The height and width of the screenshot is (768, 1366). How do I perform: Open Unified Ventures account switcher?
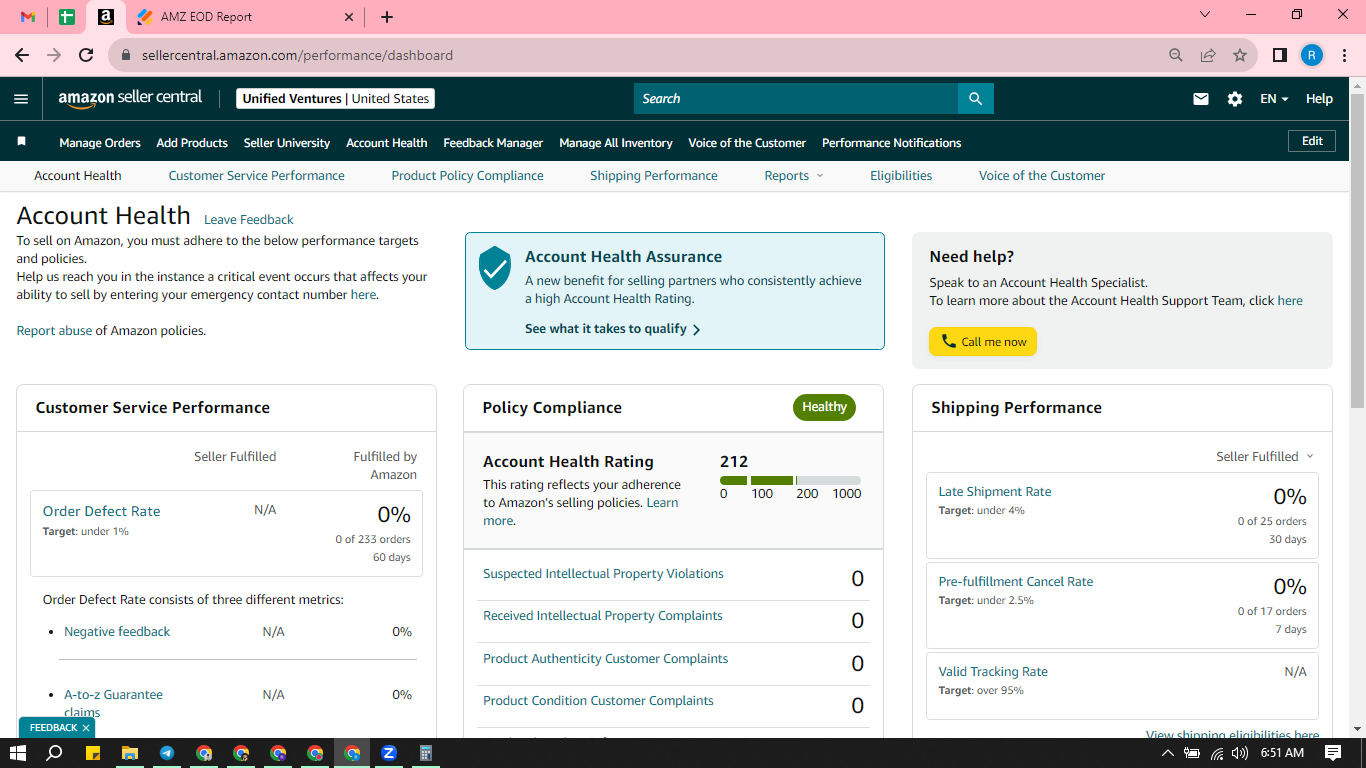(336, 98)
